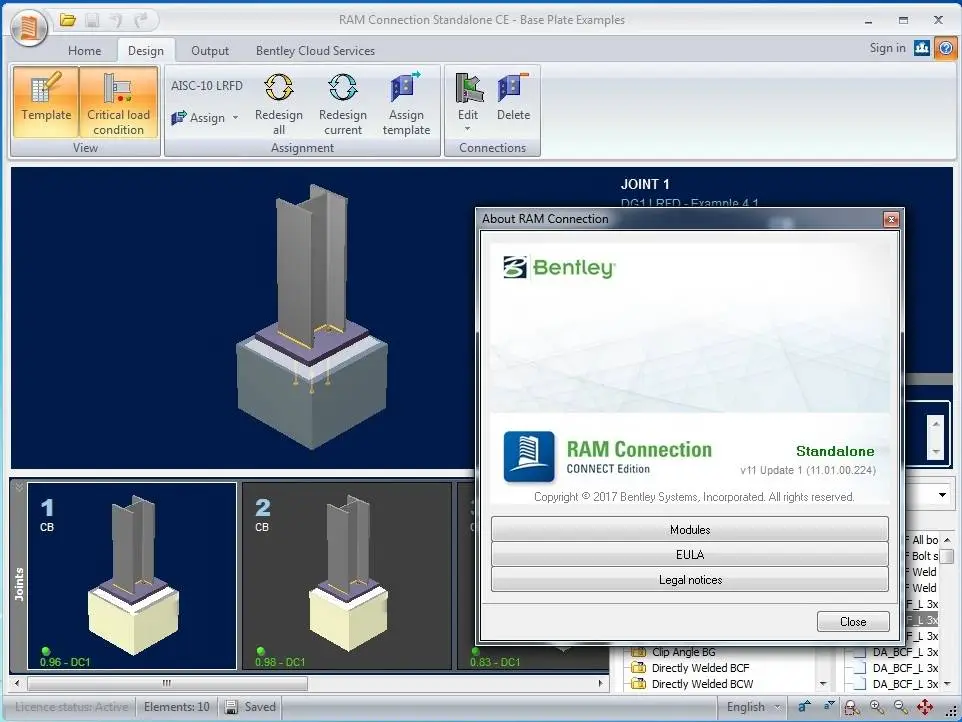Click the RAM Connection product icon in About dialog
This screenshot has height=722, width=962.
529,456
